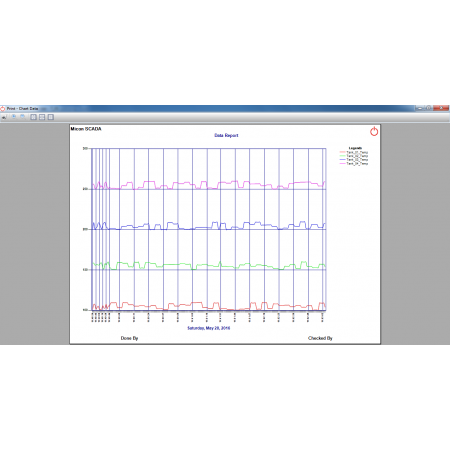This screenshot has height=450, width=450.
Task: Switch to fit page width view
Action: click(33, 117)
